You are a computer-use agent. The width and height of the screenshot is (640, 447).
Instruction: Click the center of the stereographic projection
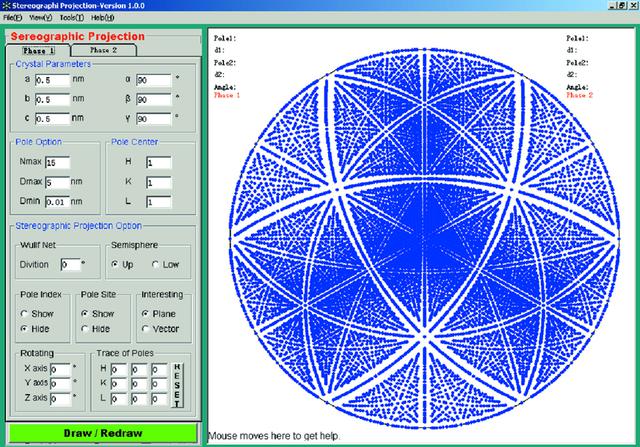point(424,238)
